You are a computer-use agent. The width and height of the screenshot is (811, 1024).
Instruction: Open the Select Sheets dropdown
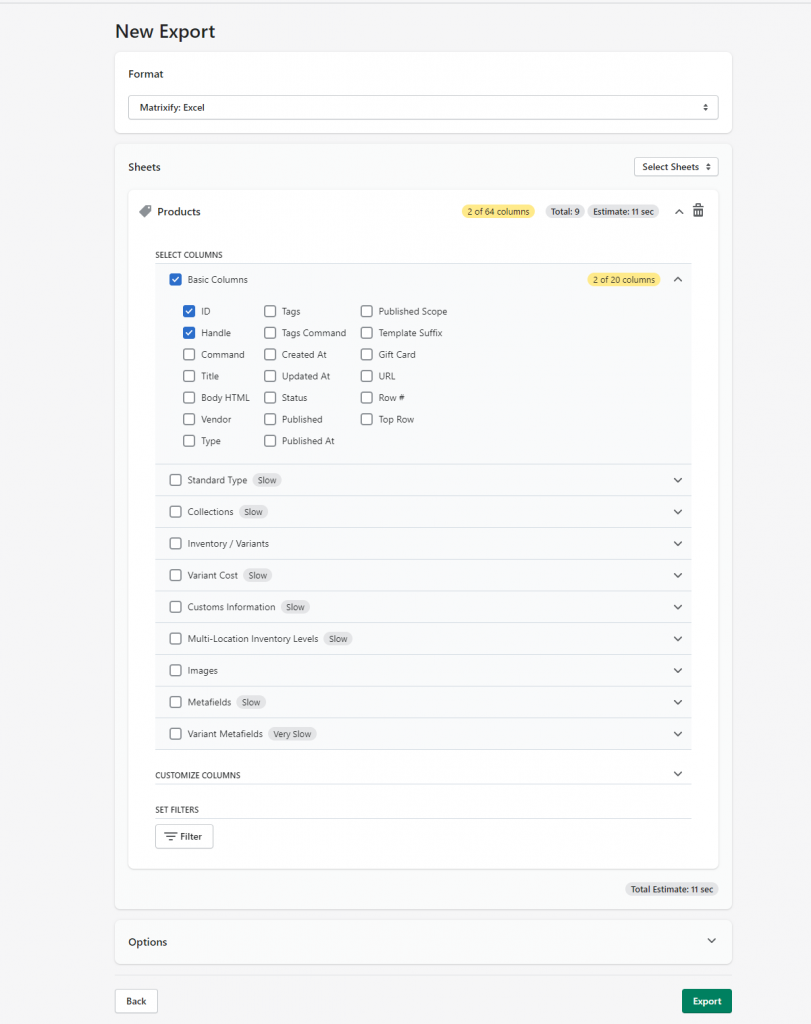[x=676, y=166]
